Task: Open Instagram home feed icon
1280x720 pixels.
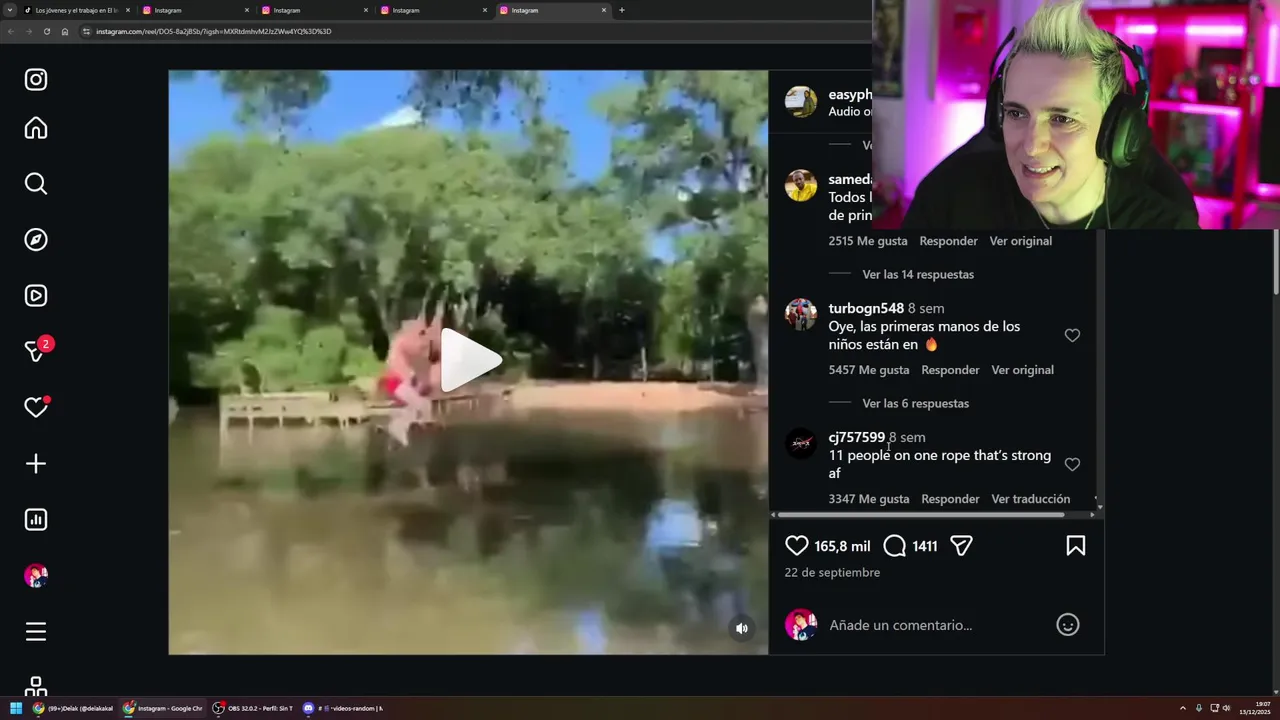Action: point(36,128)
